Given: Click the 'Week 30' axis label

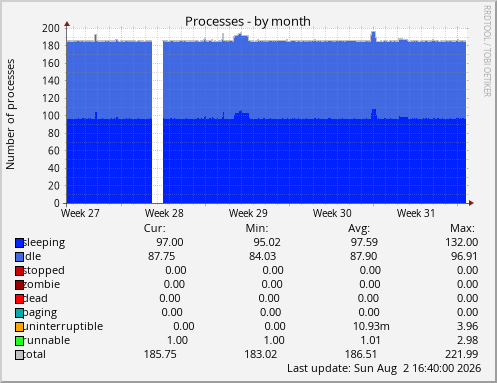Looking at the screenshot, I should click(x=332, y=213).
